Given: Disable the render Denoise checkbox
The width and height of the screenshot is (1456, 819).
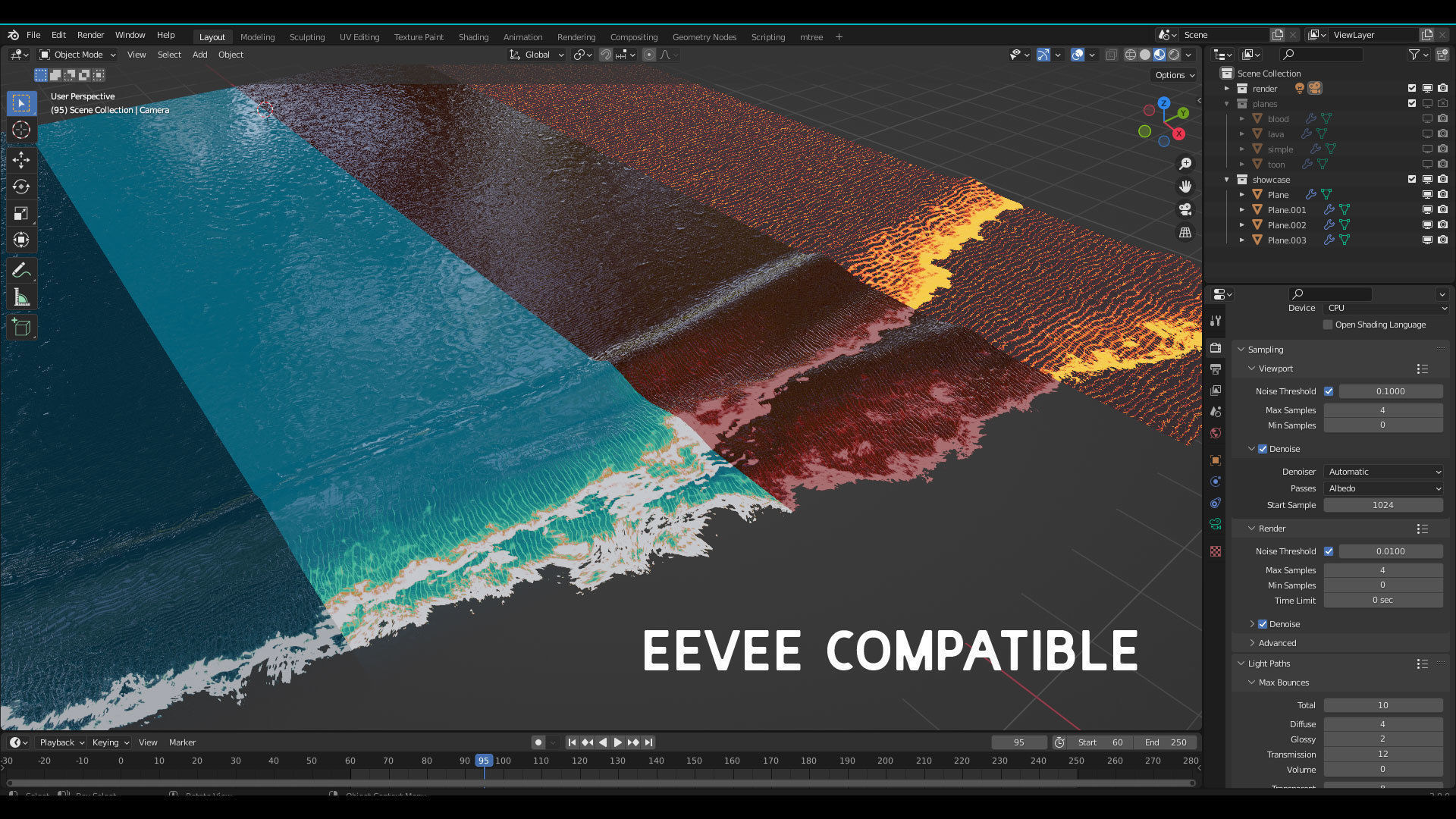Looking at the screenshot, I should pos(1263,624).
